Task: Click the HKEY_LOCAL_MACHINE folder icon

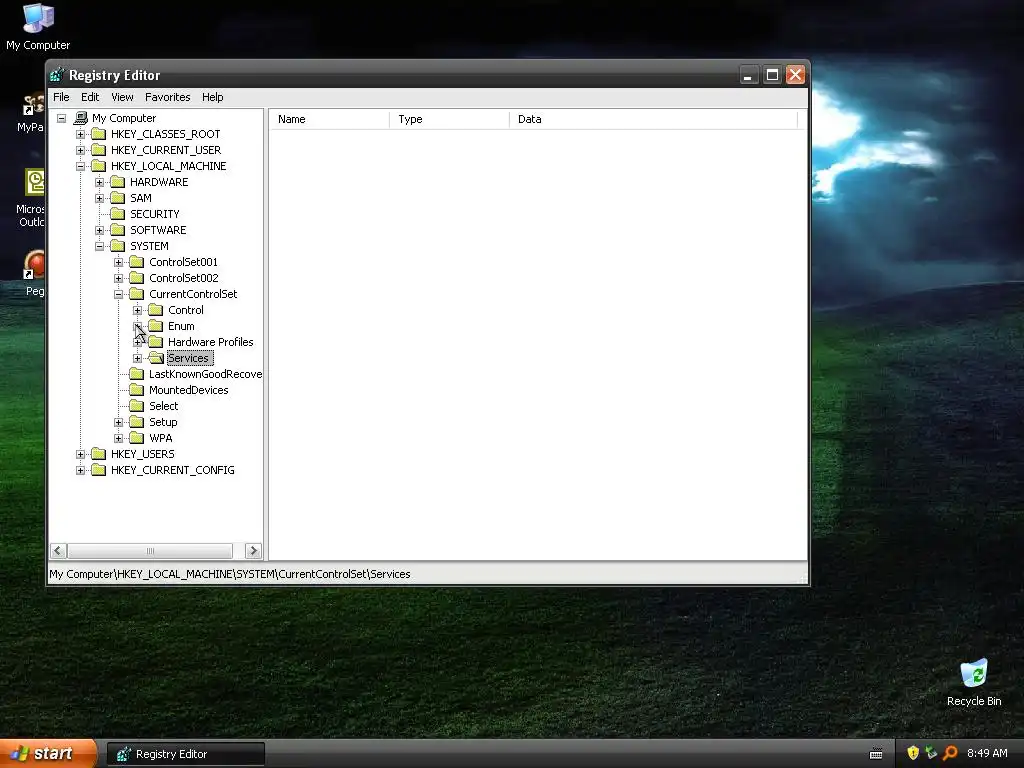Action: coord(99,166)
